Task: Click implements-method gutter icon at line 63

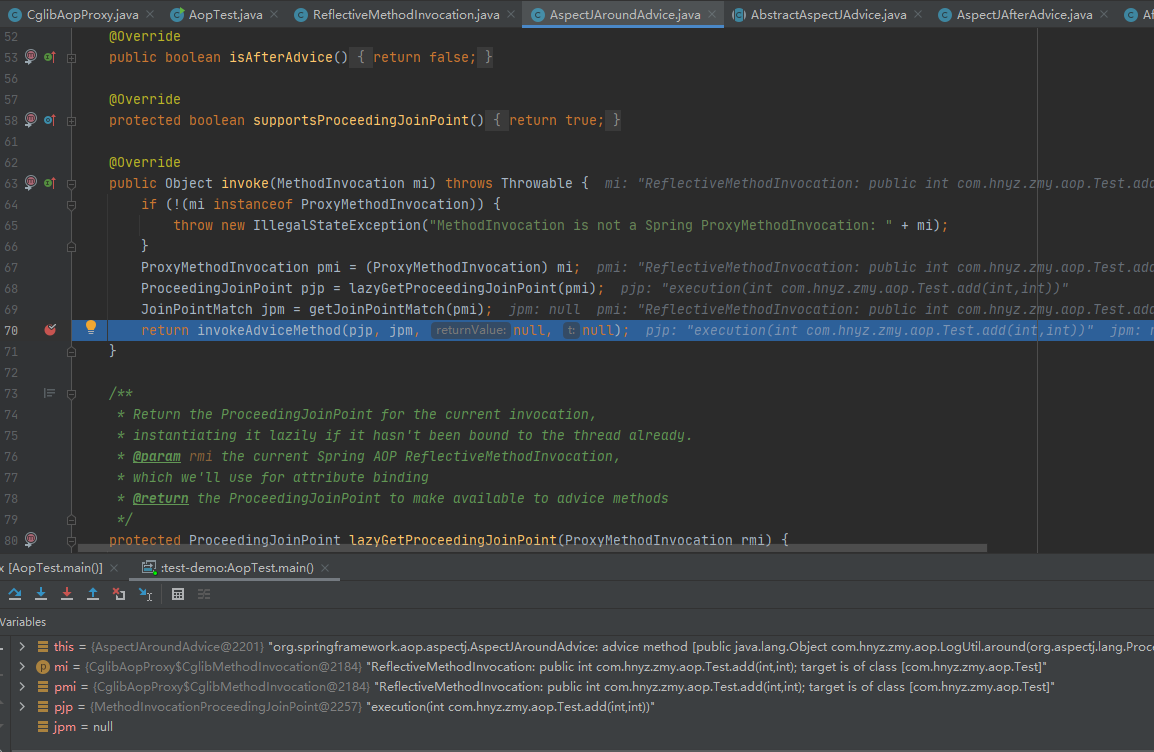Action: [x=49, y=182]
